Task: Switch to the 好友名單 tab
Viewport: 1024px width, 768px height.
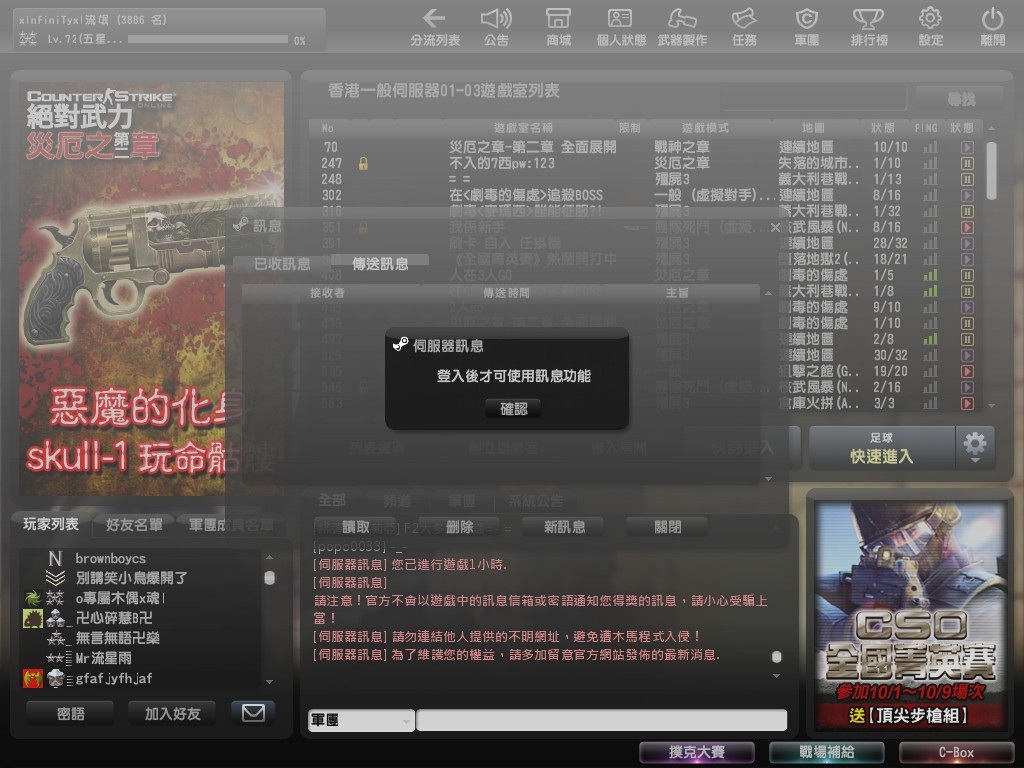Action: [x=134, y=525]
